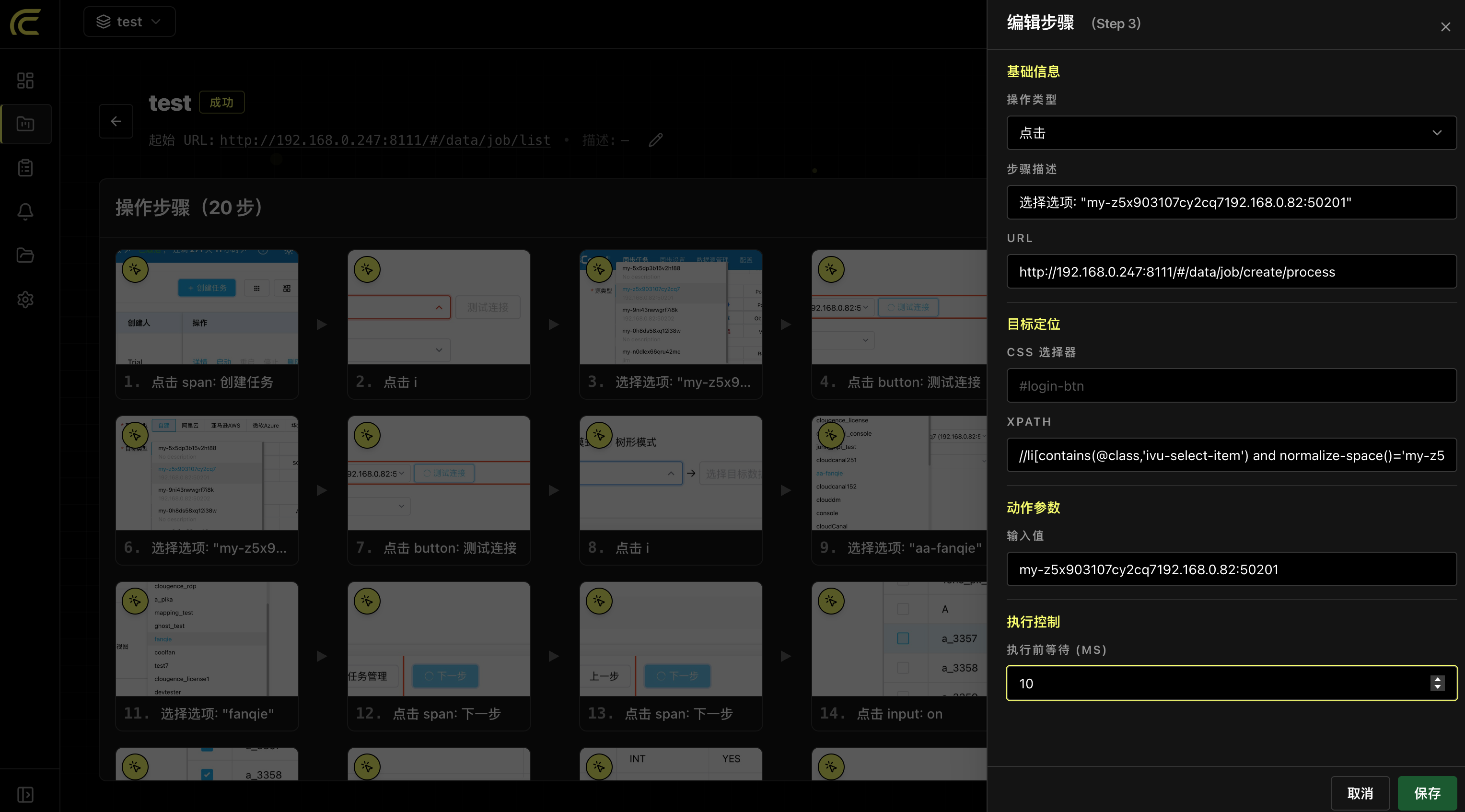The width and height of the screenshot is (1465, 812).
Task: Click the caption 12. 点击 span: 下一步
Action: click(x=428, y=714)
